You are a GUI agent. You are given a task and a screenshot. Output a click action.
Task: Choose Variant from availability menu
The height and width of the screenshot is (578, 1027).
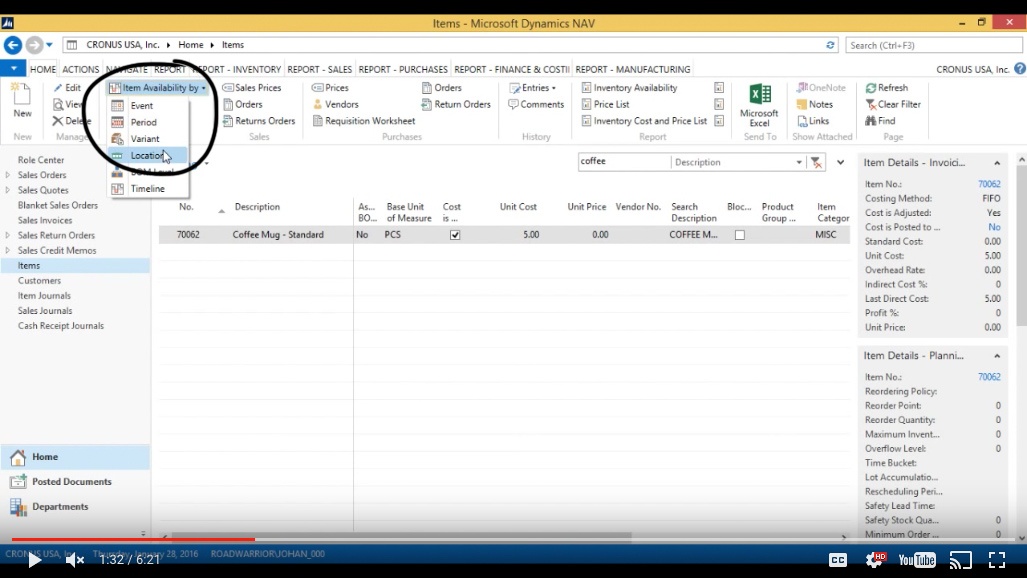[149, 139]
